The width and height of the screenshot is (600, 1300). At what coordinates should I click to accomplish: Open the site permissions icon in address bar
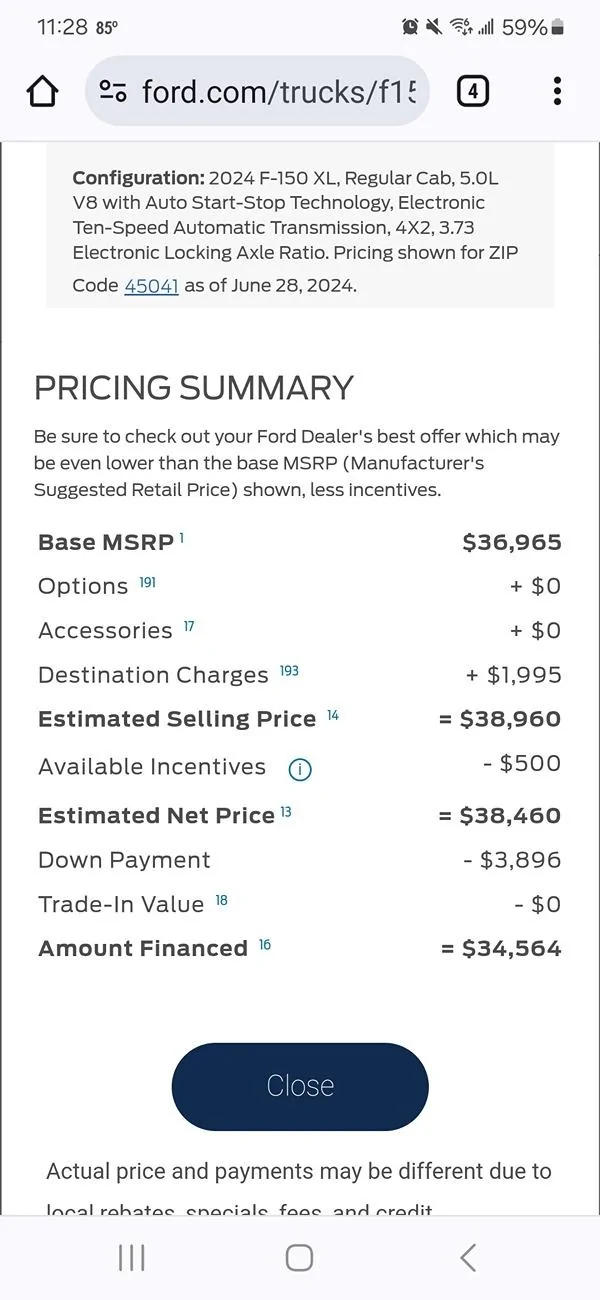pyautogui.click(x=112, y=91)
